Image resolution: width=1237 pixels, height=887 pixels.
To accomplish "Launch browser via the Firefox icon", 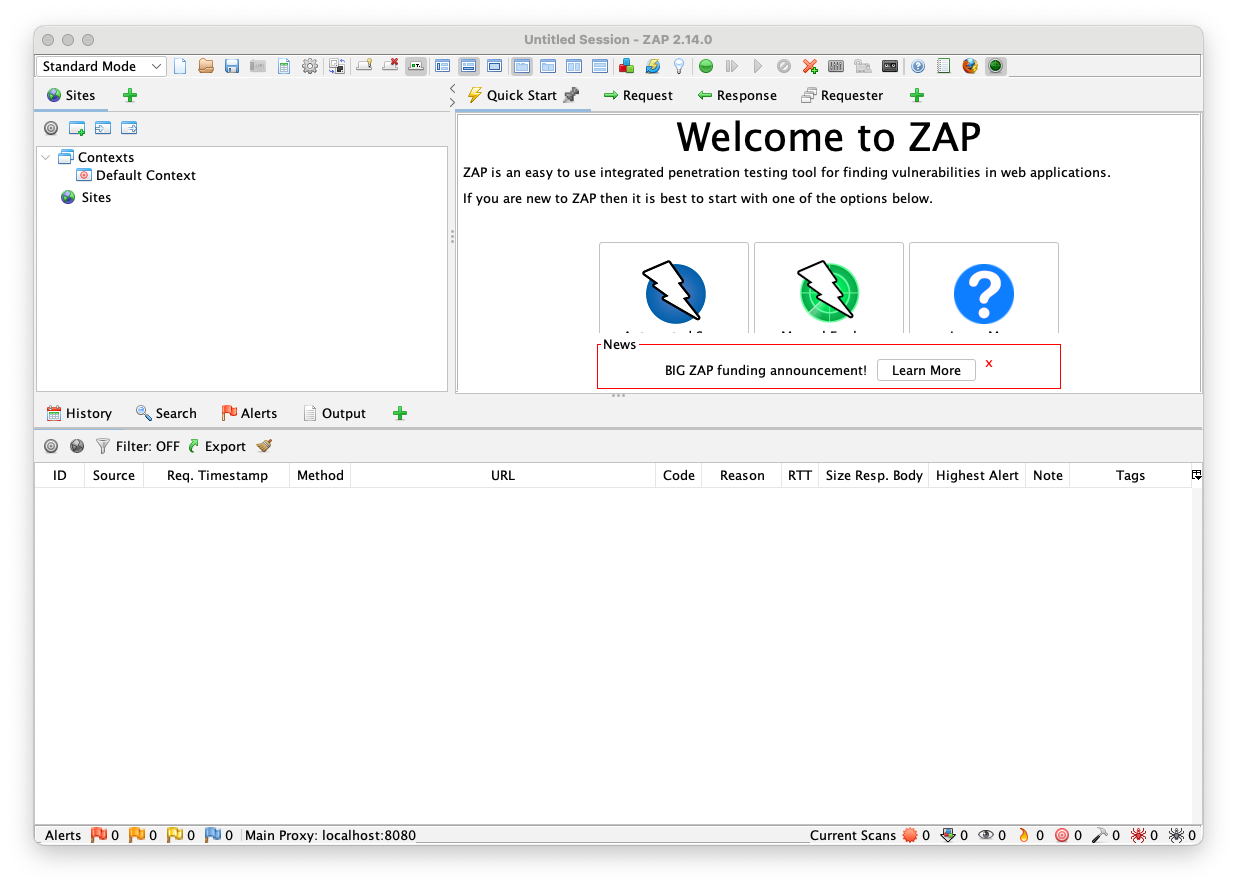I will 970,67.
